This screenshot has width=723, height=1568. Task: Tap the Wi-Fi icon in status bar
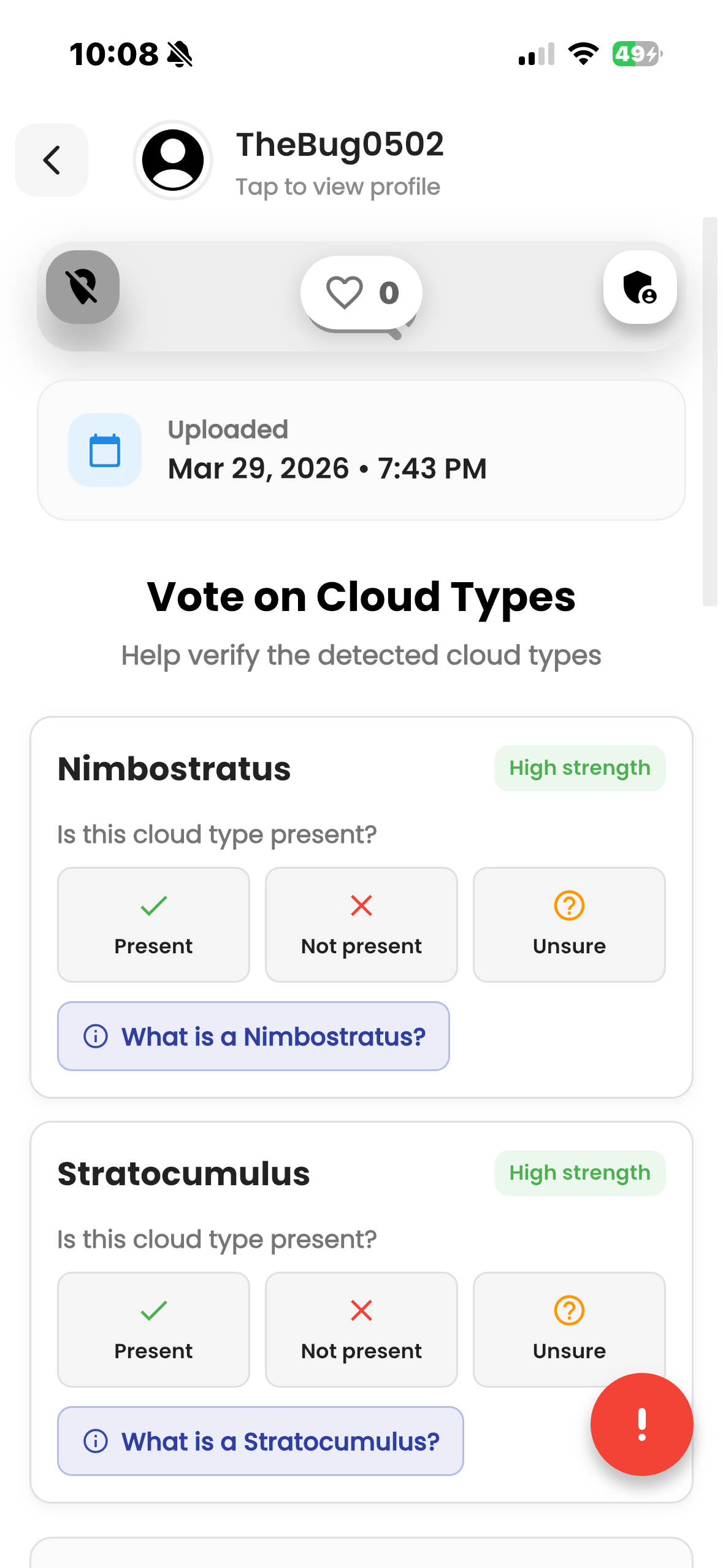coord(581,55)
